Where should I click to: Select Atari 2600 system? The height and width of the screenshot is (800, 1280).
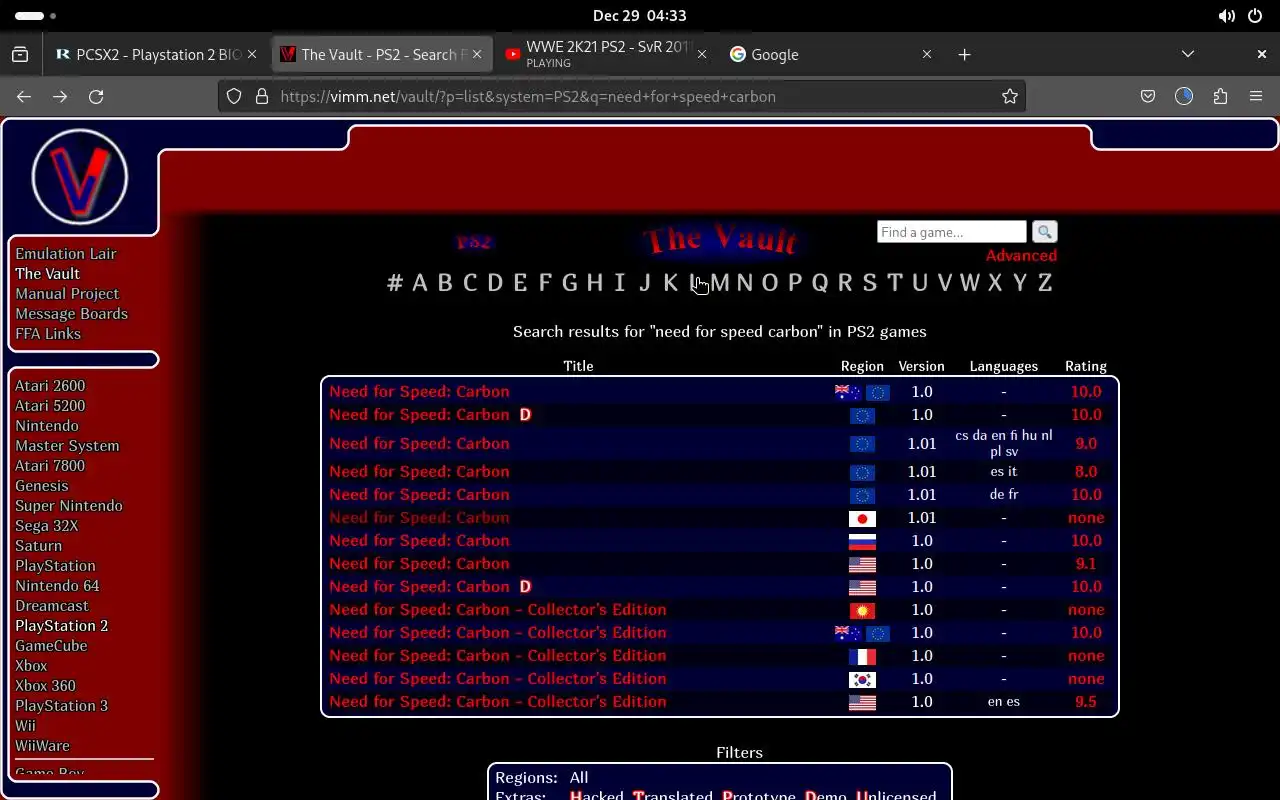(x=50, y=385)
